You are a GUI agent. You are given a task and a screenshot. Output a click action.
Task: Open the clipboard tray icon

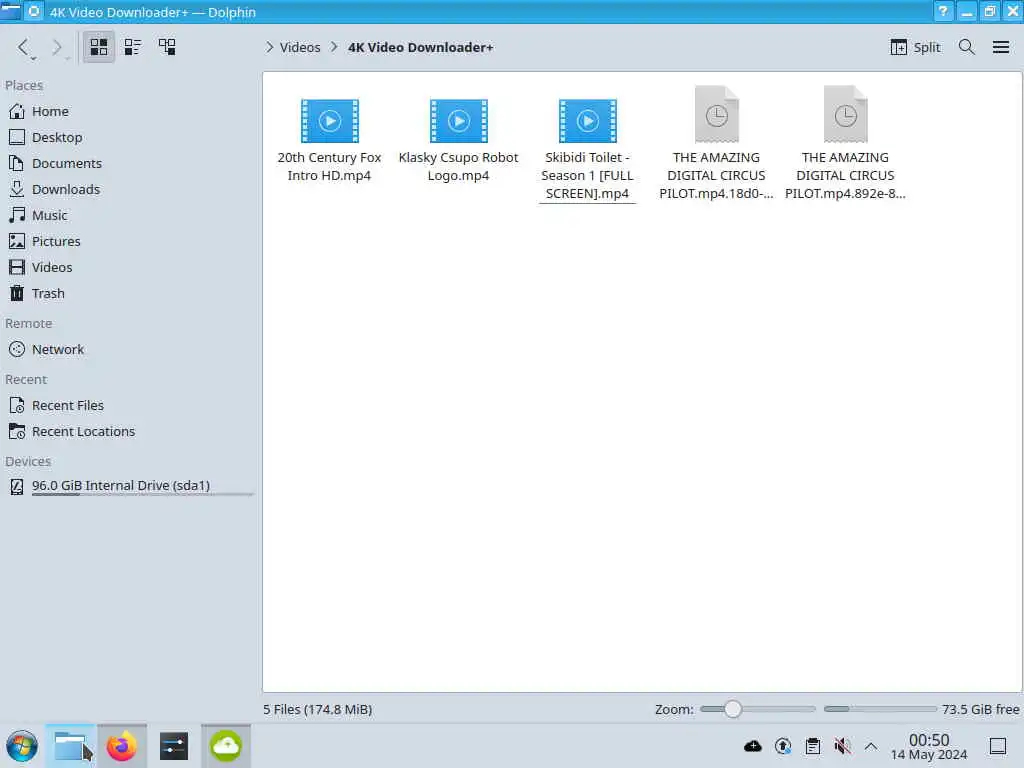click(x=813, y=746)
